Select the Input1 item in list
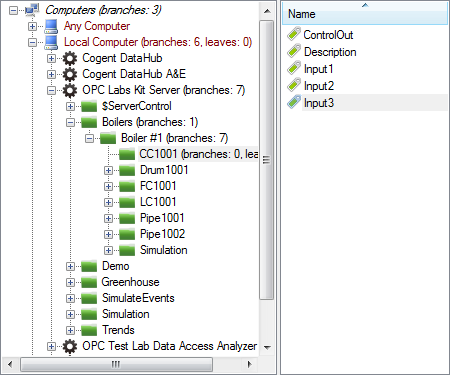The image size is (450, 375). pos(318,69)
